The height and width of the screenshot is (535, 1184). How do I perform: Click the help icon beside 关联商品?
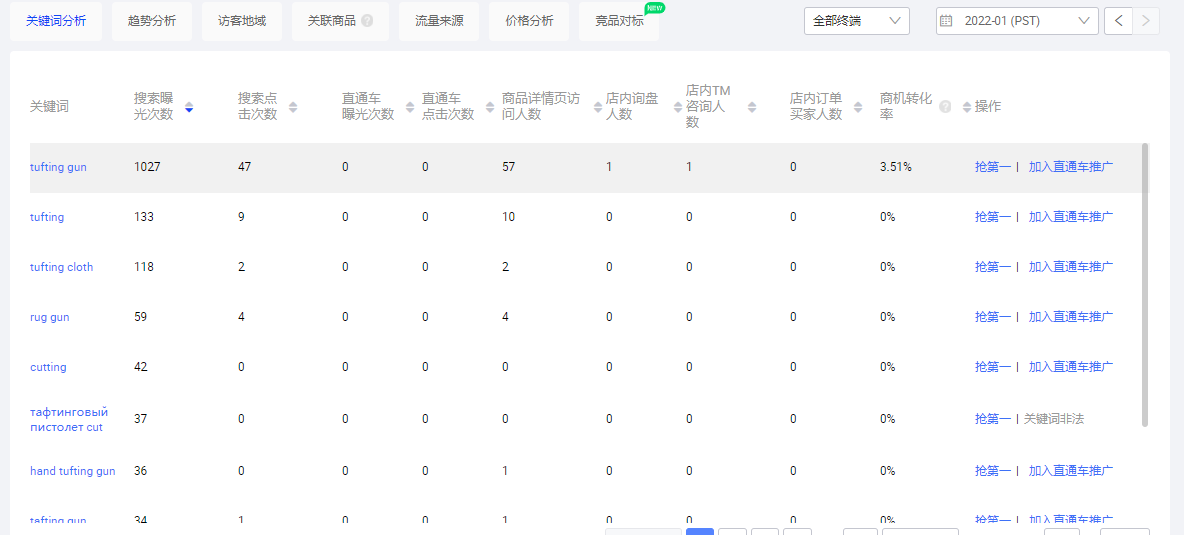click(367, 21)
